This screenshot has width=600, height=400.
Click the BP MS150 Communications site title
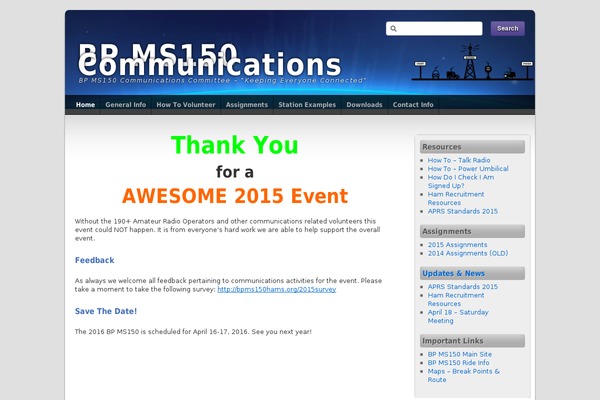209,59
